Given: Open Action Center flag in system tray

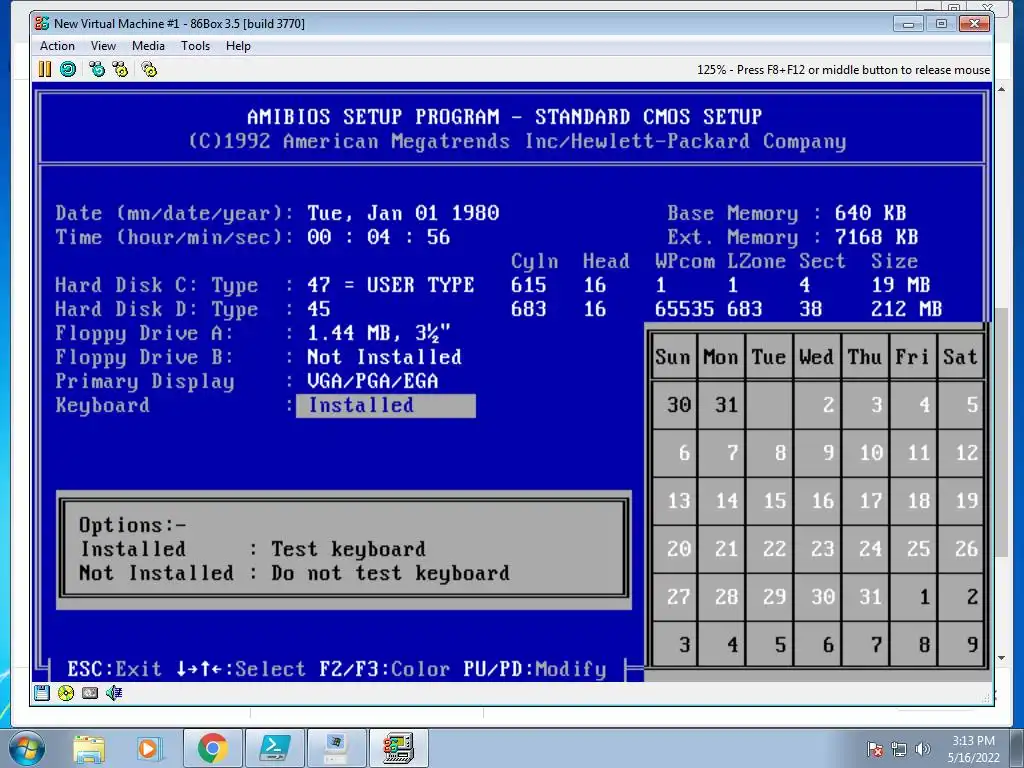Looking at the screenshot, I should 875,749.
